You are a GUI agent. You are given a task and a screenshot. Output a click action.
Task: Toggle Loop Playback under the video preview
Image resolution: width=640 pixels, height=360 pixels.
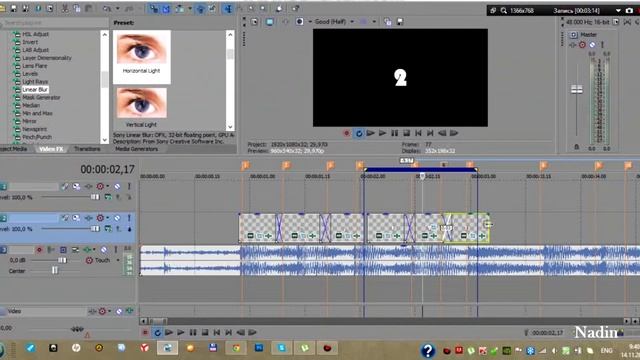tap(358, 133)
